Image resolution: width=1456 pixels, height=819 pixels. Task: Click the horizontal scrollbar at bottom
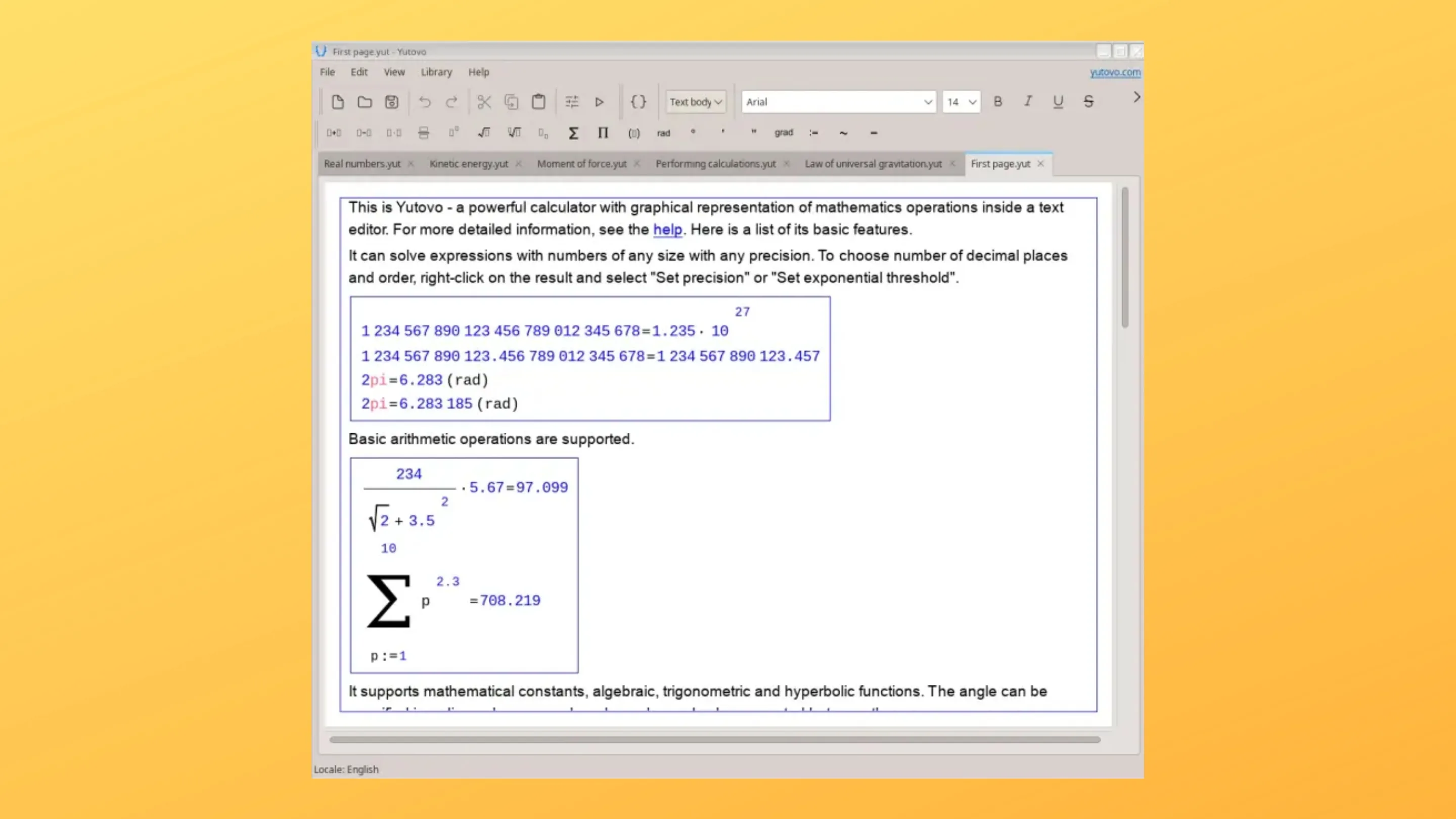[x=715, y=739]
